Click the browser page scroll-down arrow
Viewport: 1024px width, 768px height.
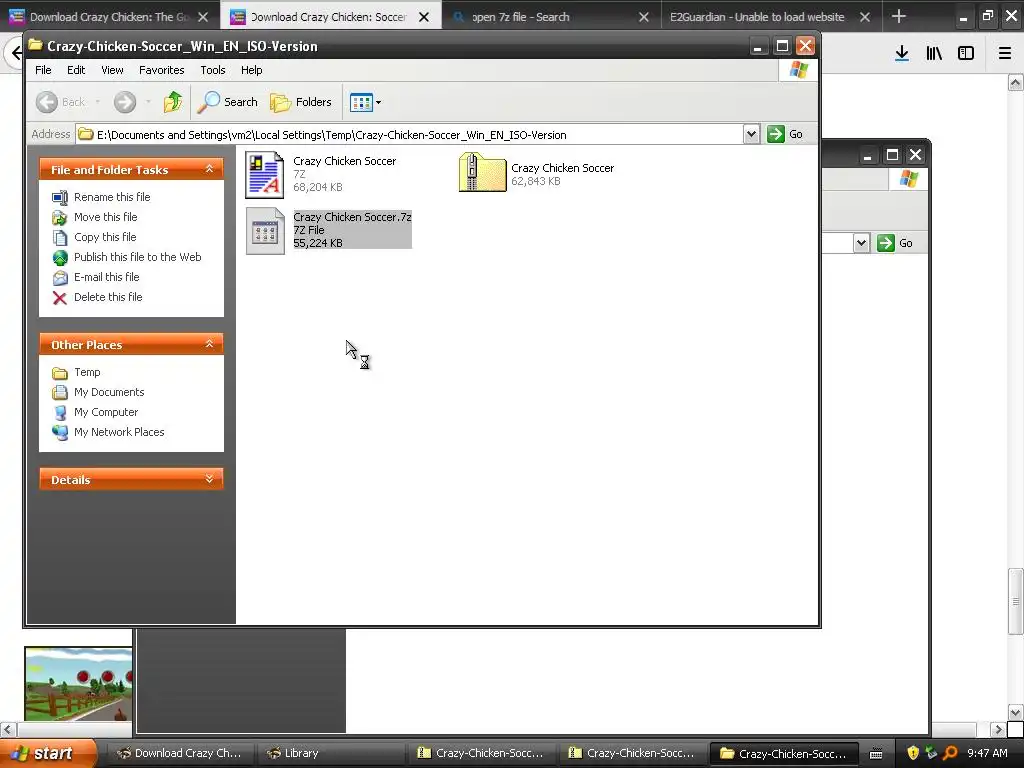click(x=1016, y=712)
